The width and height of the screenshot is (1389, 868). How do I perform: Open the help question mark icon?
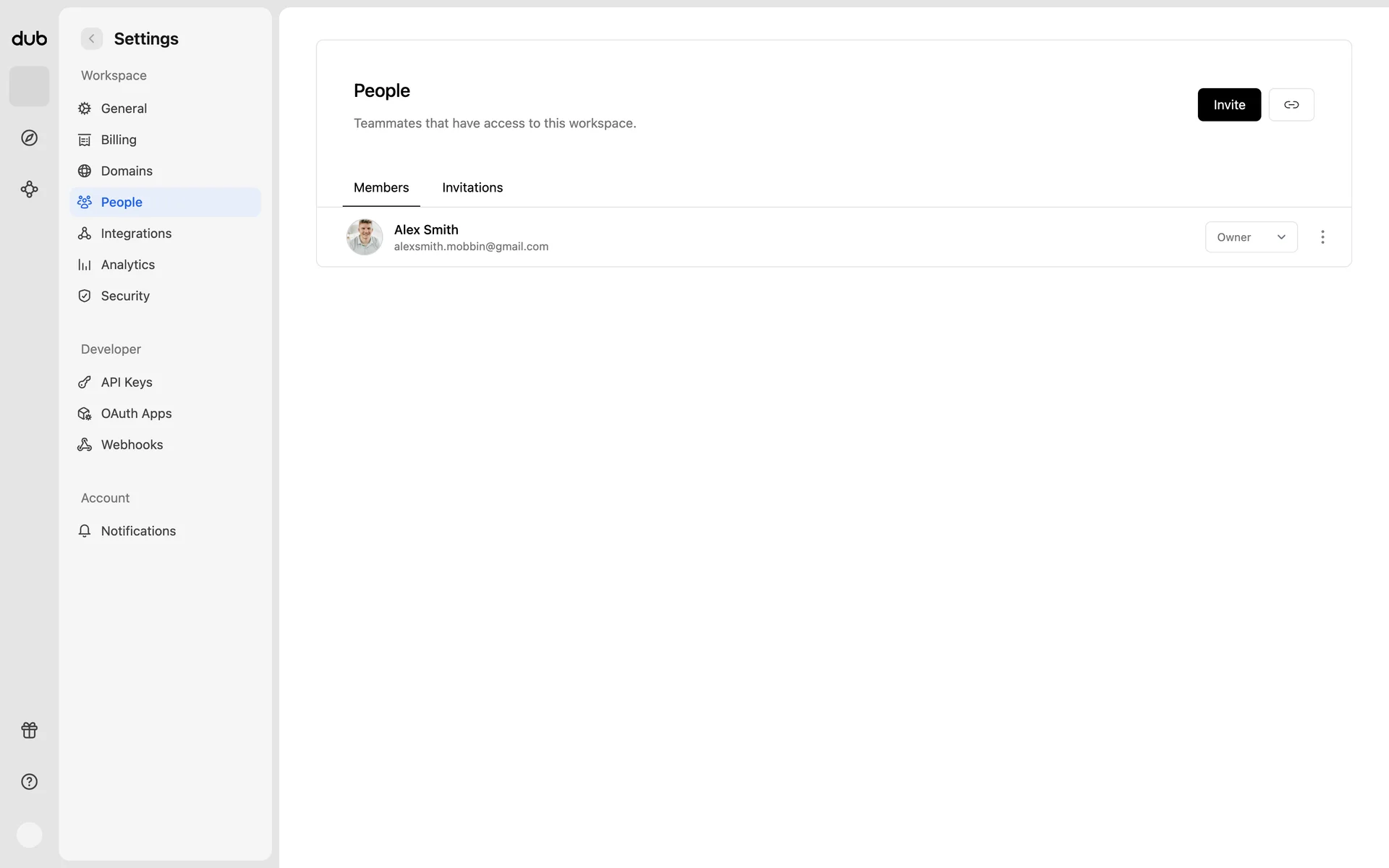click(29, 781)
